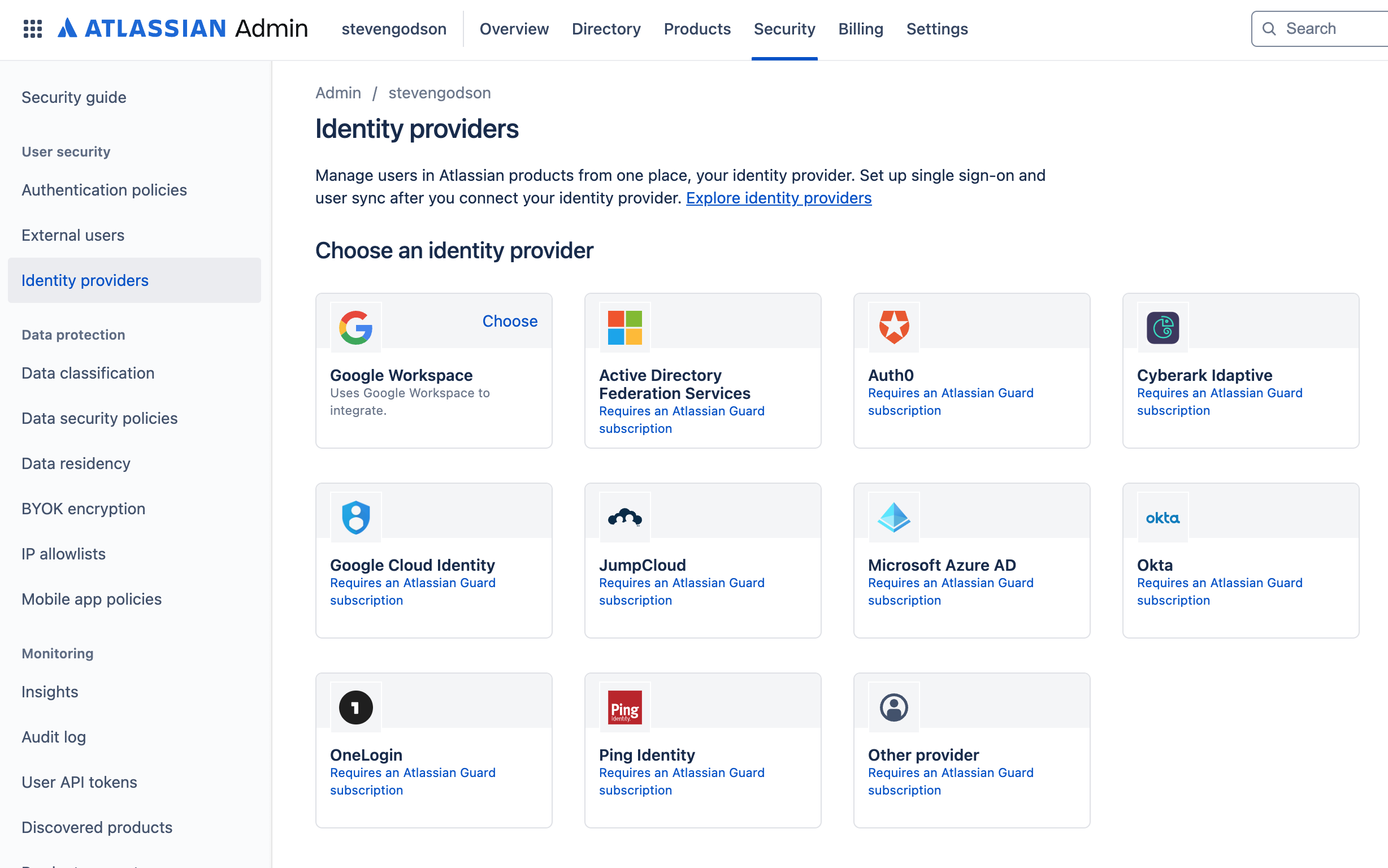Open the Products tab
The height and width of the screenshot is (868, 1388).
pos(697,29)
